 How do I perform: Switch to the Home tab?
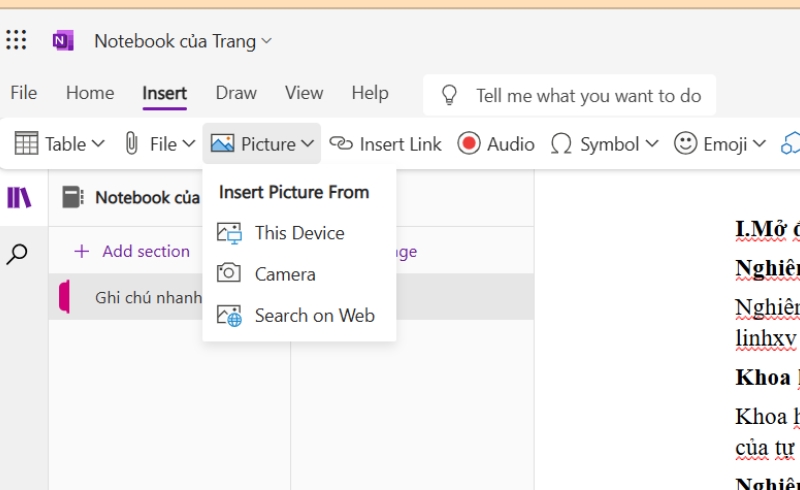(90, 93)
